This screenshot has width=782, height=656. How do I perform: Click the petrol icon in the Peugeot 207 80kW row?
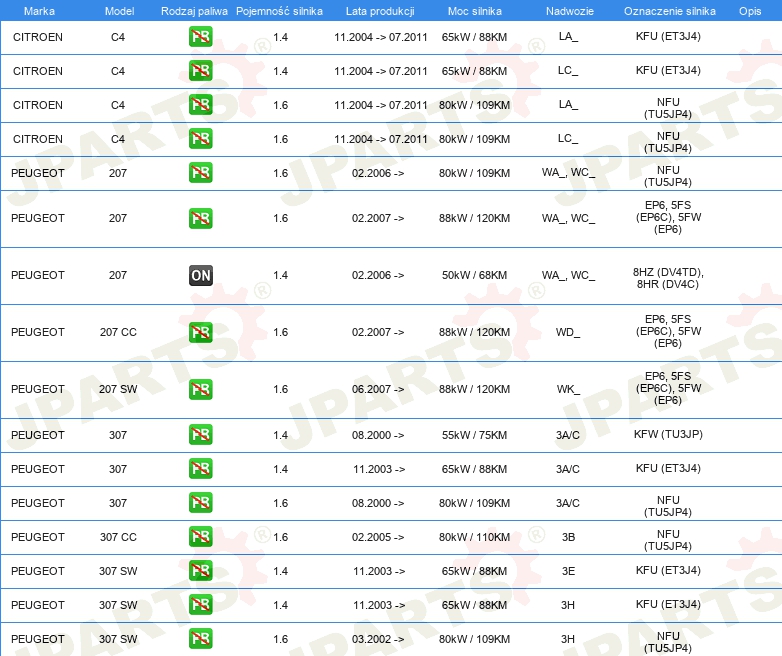[200, 173]
